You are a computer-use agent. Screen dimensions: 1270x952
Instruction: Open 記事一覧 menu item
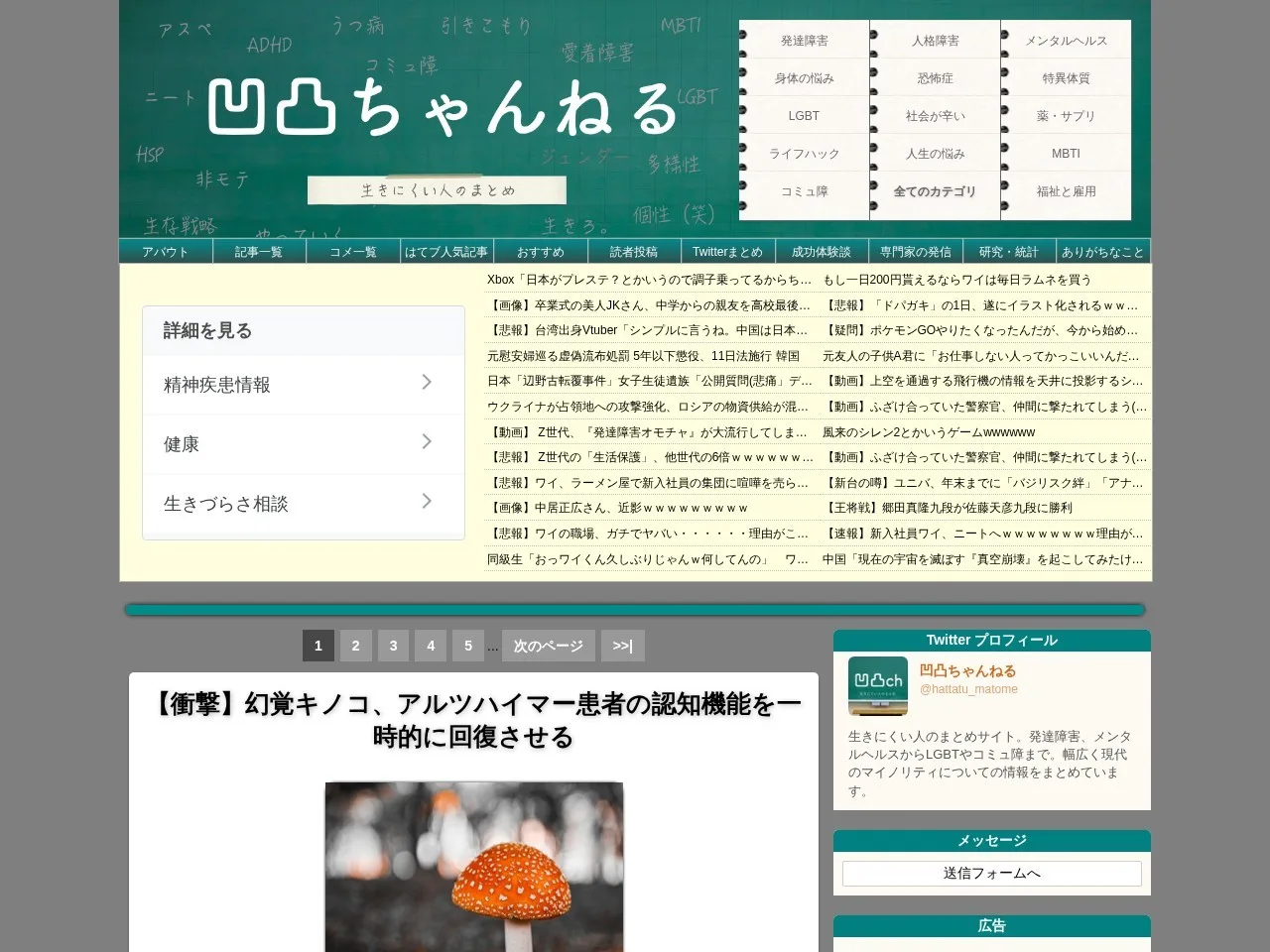click(x=259, y=252)
